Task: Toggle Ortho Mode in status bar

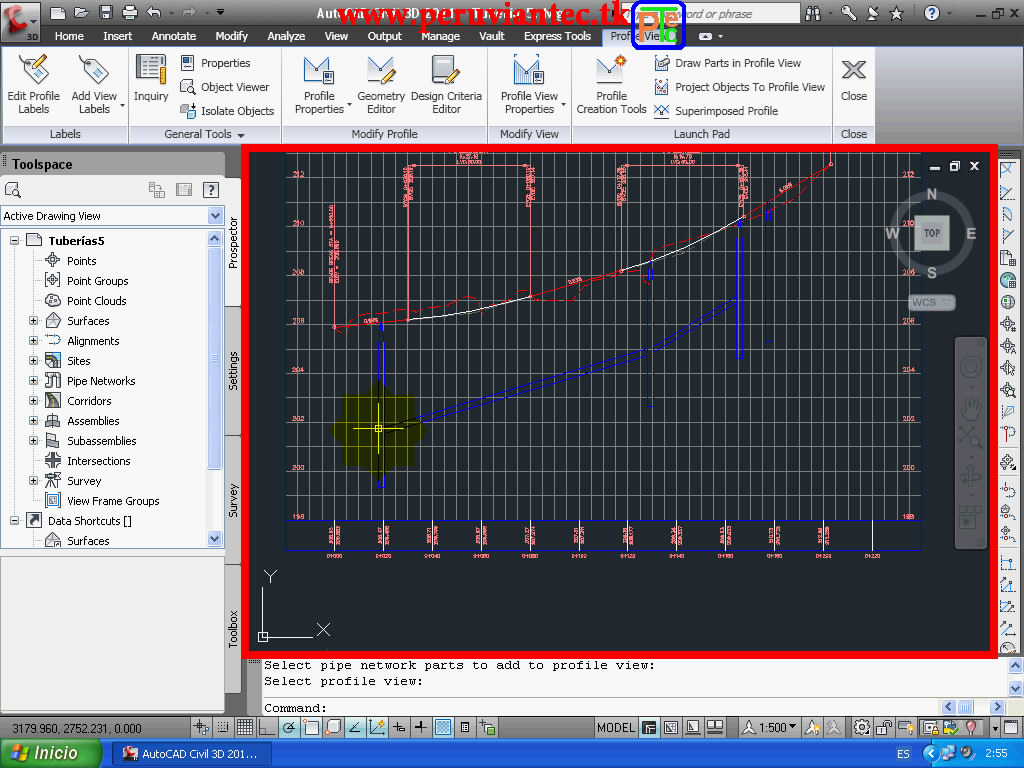Action: 266,727
